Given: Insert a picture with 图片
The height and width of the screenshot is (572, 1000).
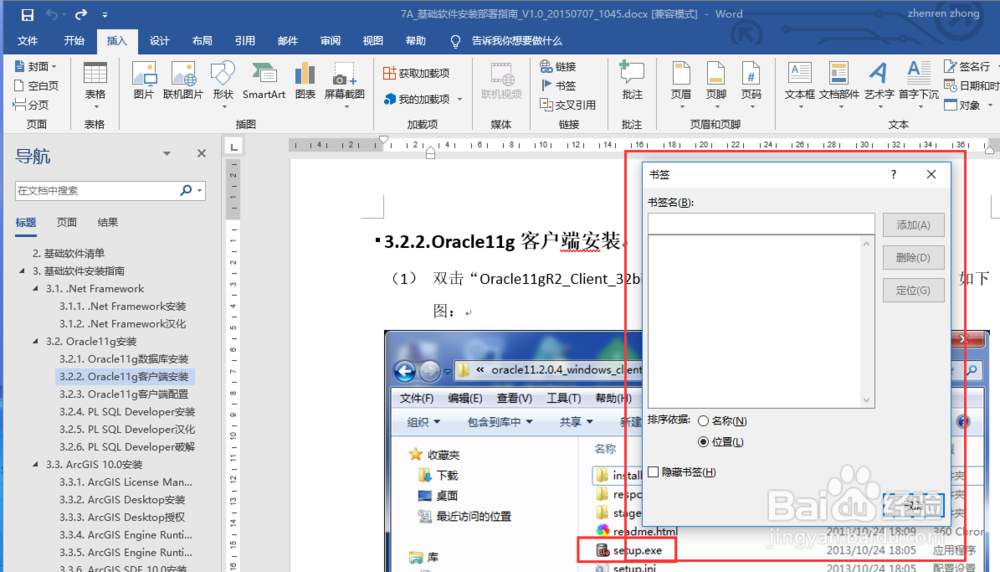Looking at the screenshot, I should click(143, 82).
